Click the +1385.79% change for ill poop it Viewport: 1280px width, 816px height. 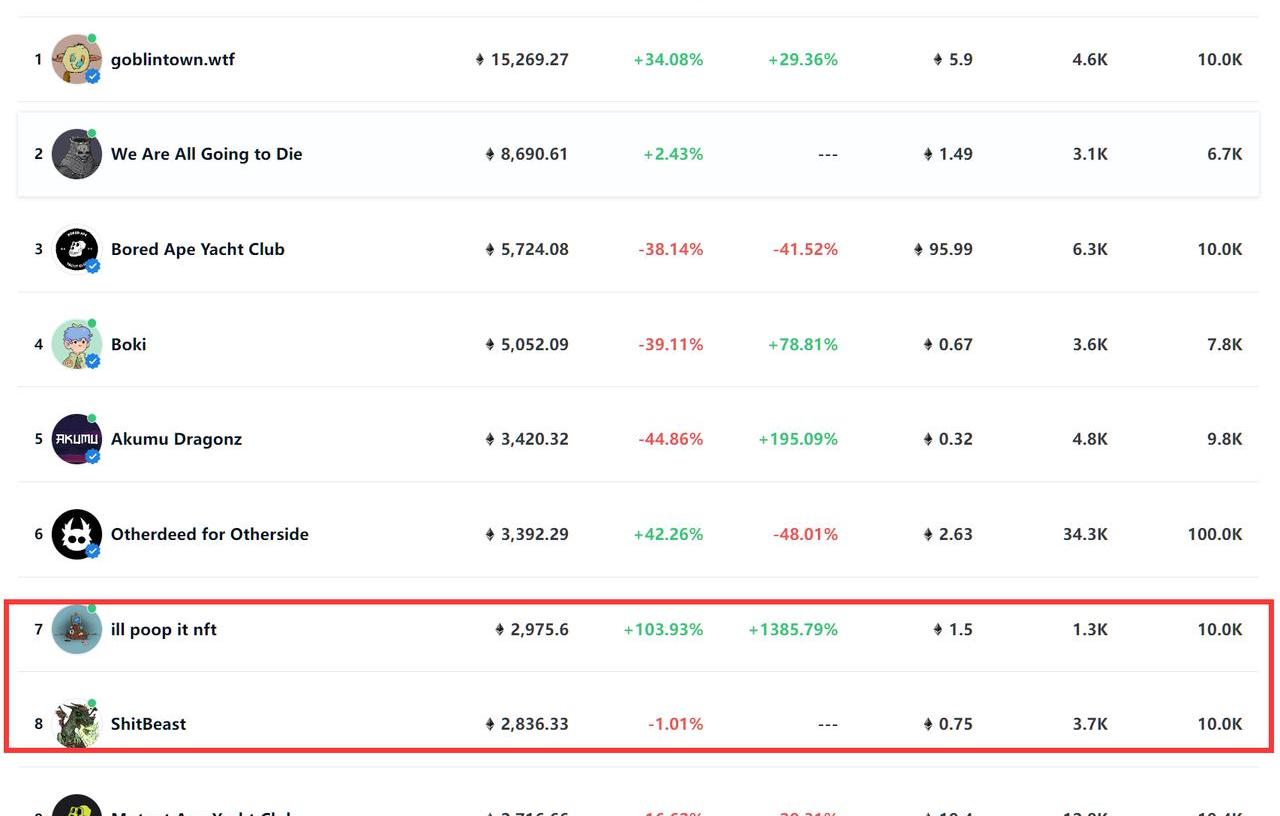tap(793, 629)
